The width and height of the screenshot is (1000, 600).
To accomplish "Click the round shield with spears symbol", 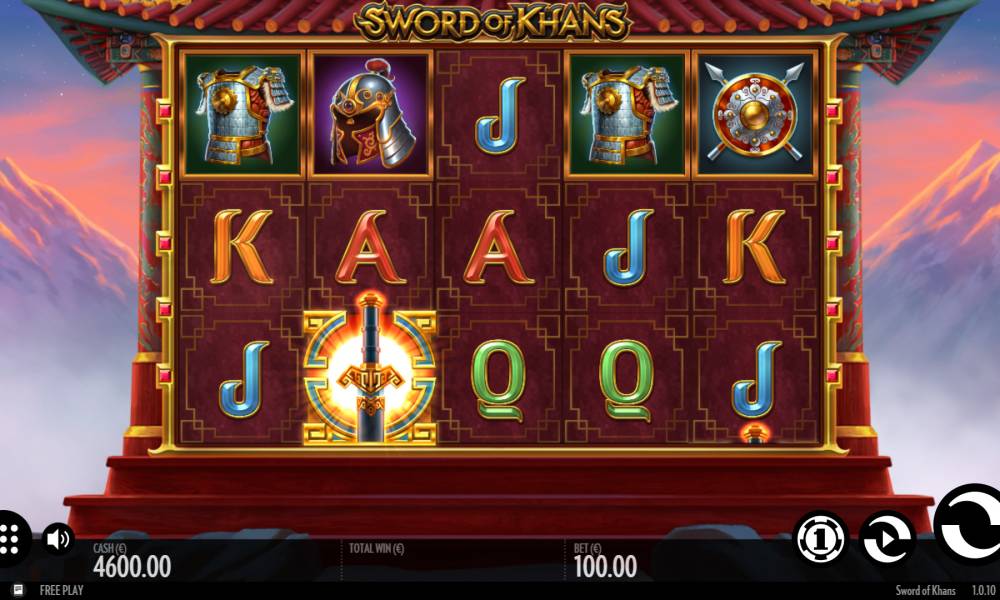I will point(754,113).
